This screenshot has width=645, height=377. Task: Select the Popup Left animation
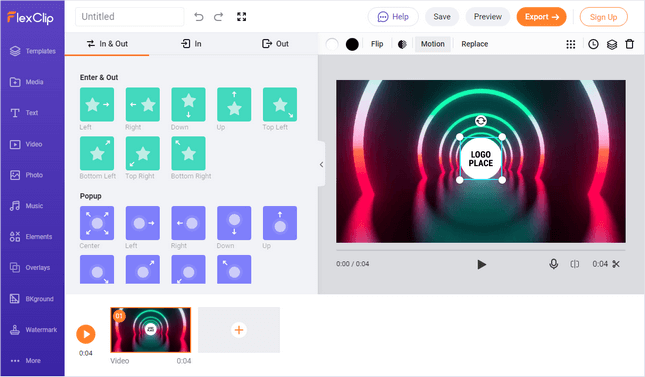pos(142,223)
